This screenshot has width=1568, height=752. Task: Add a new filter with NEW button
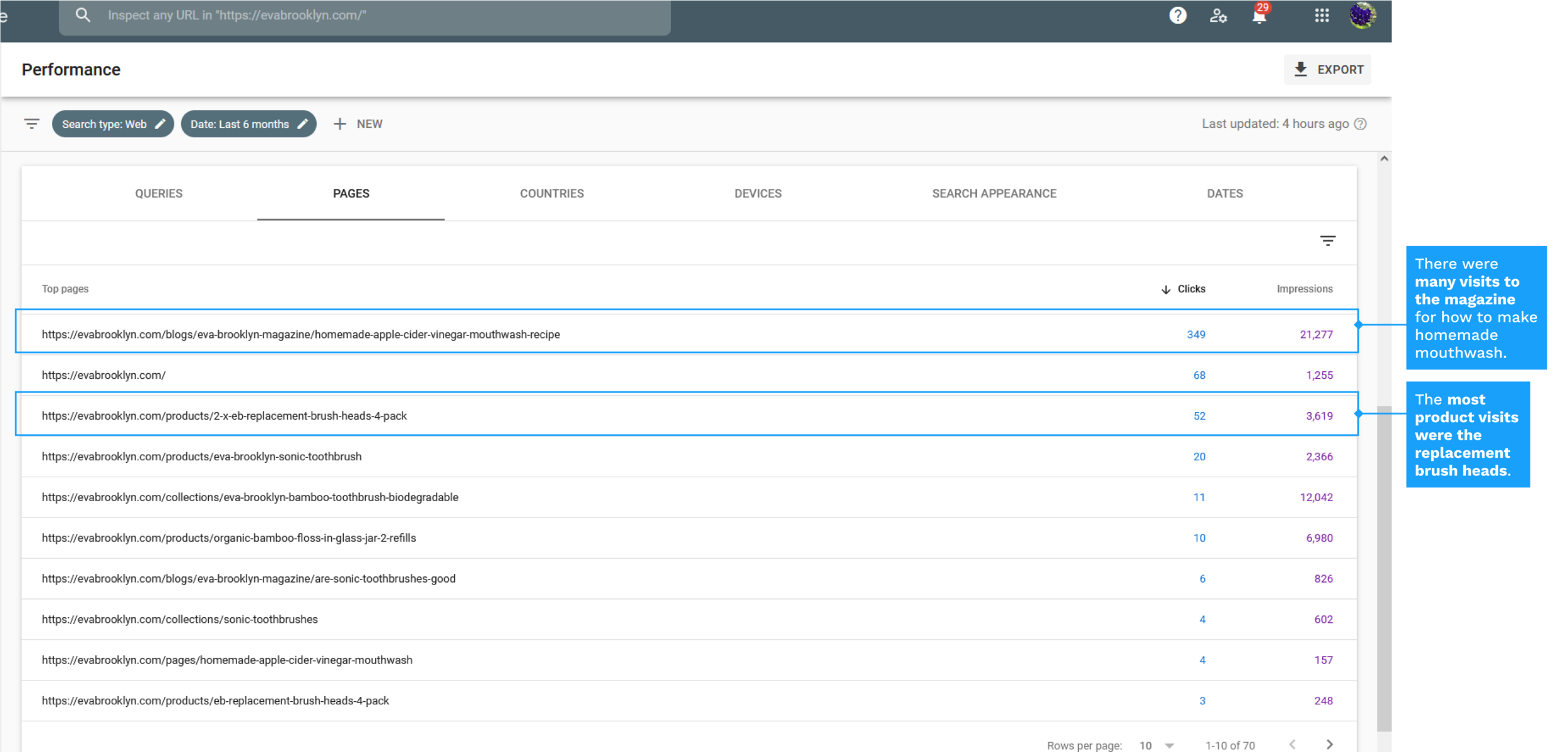[x=358, y=124]
